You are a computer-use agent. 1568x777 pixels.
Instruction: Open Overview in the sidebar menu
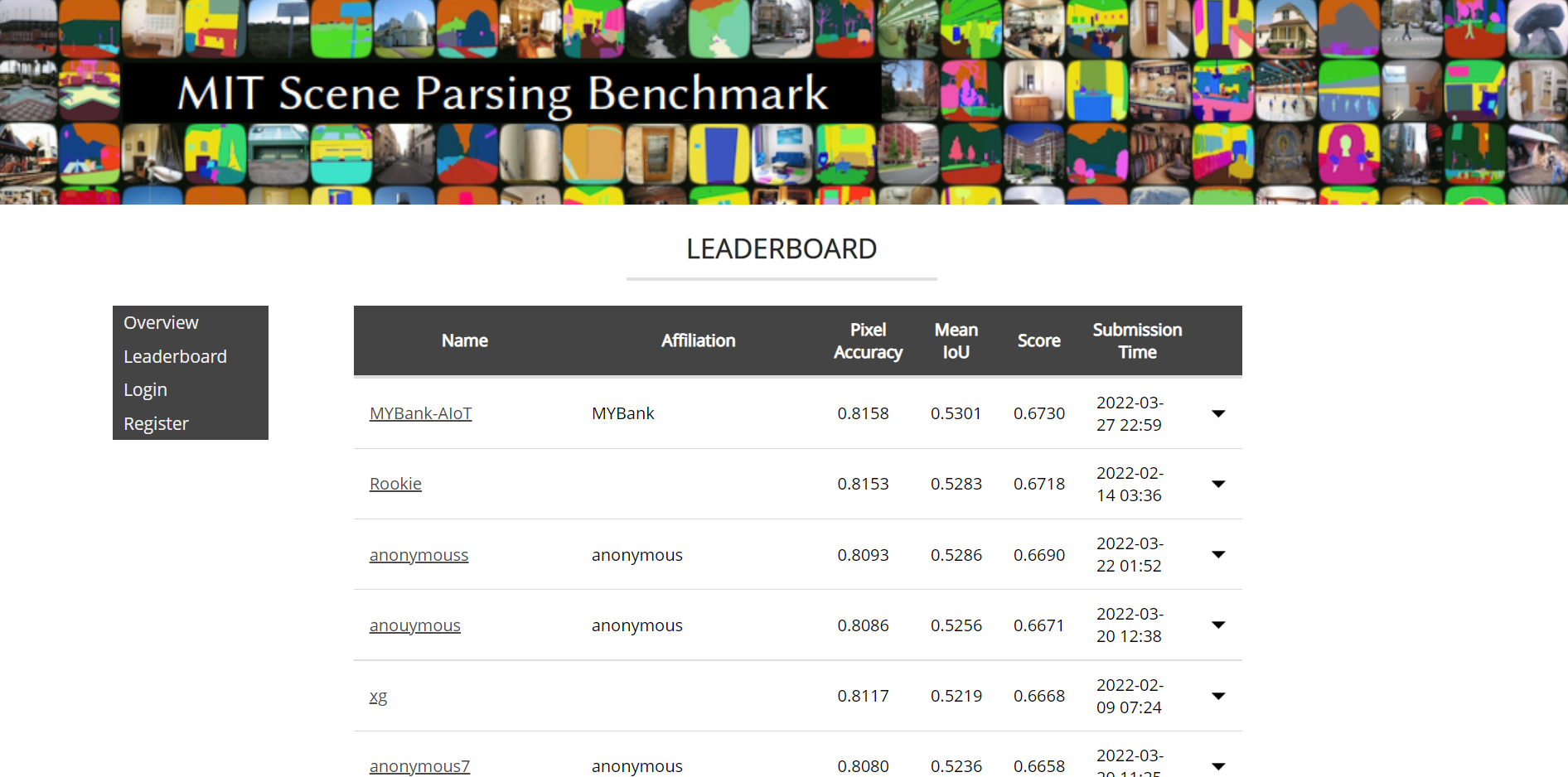click(161, 322)
